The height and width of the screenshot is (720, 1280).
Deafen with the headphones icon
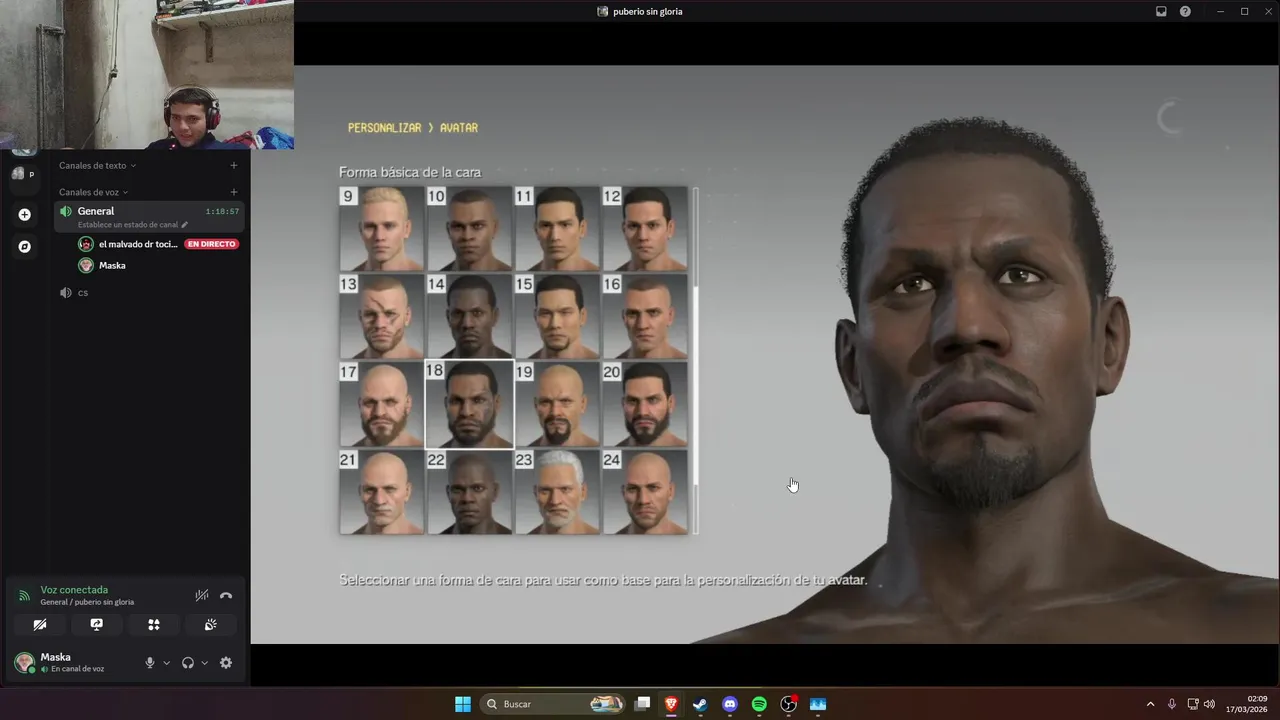coord(188,662)
